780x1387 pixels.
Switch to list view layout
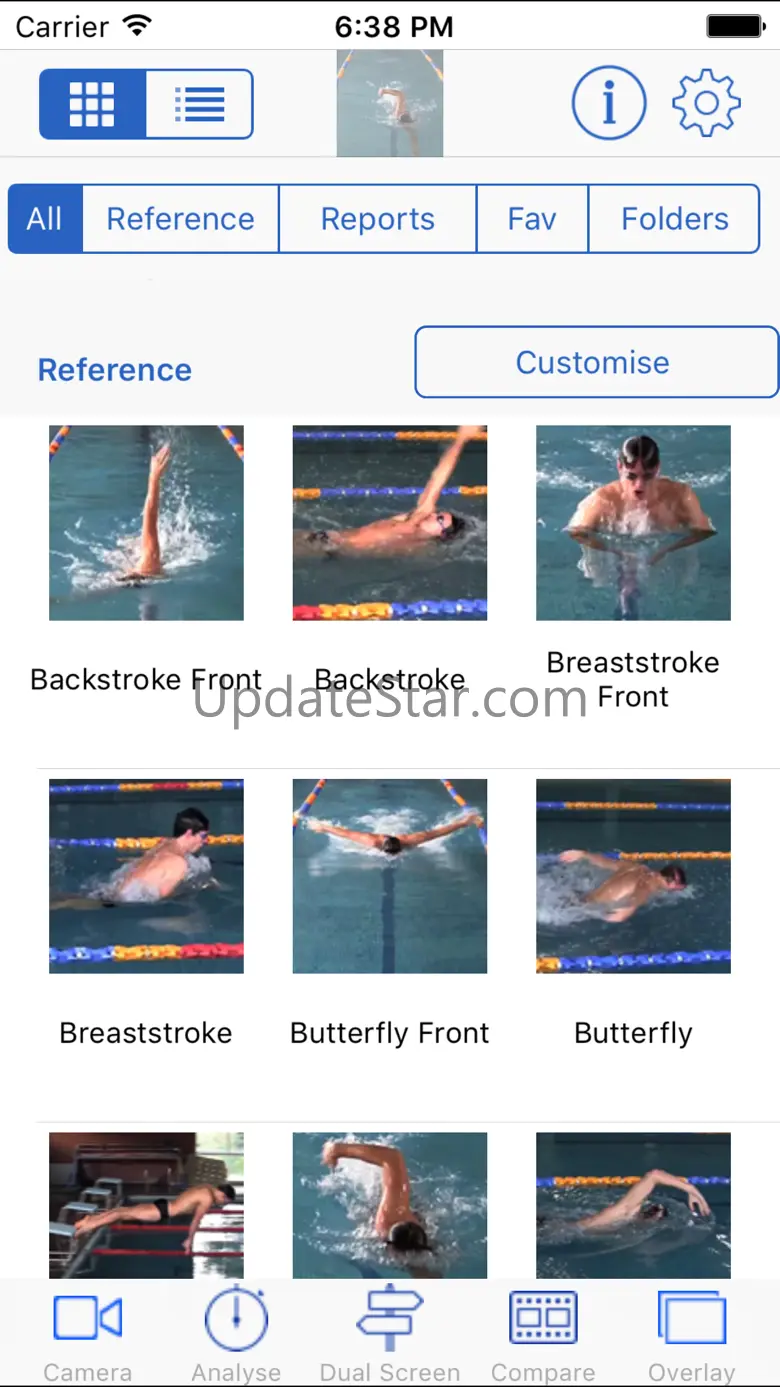point(199,104)
